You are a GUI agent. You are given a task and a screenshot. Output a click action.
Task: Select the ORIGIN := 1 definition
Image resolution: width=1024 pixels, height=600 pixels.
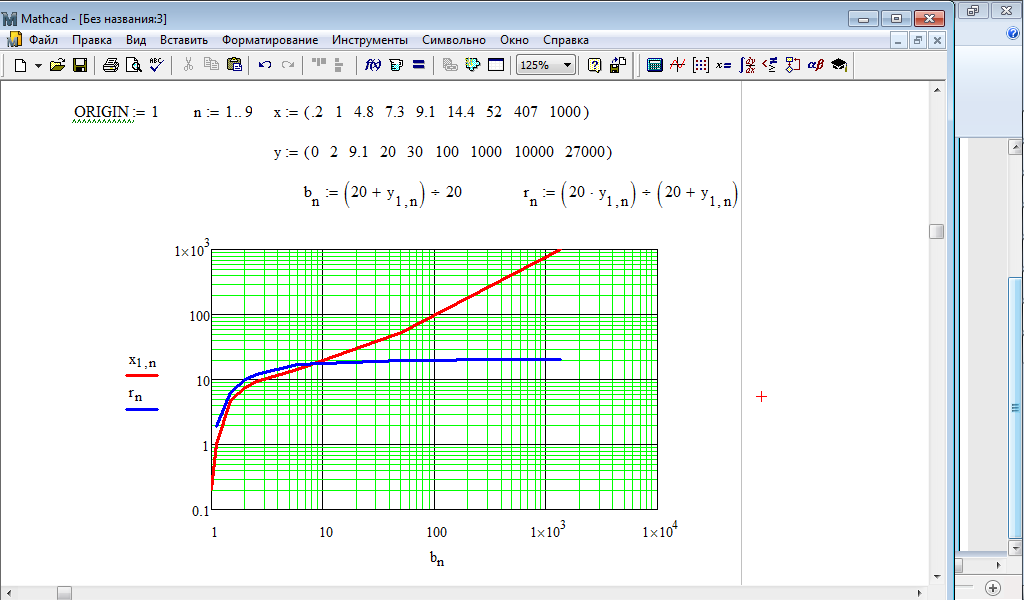(115, 112)
